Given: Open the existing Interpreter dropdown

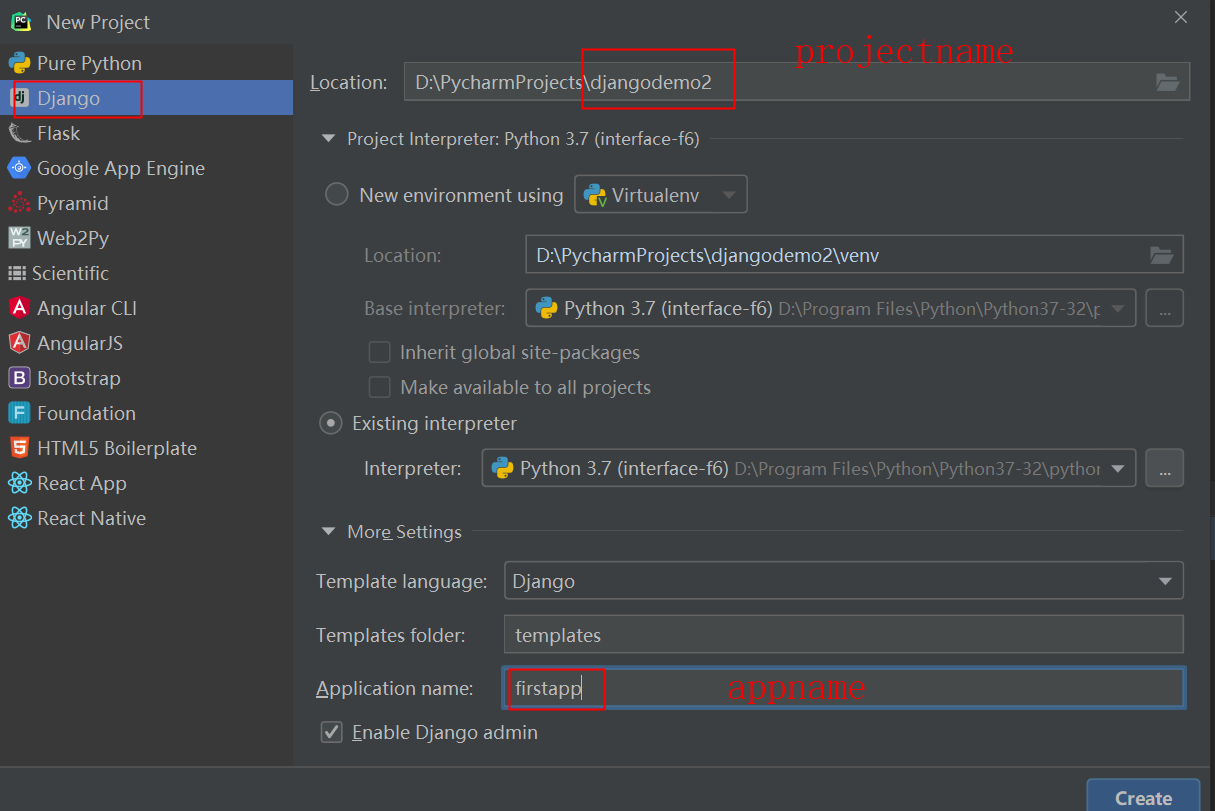Looking at the screenshot, I should click(809, 468).
